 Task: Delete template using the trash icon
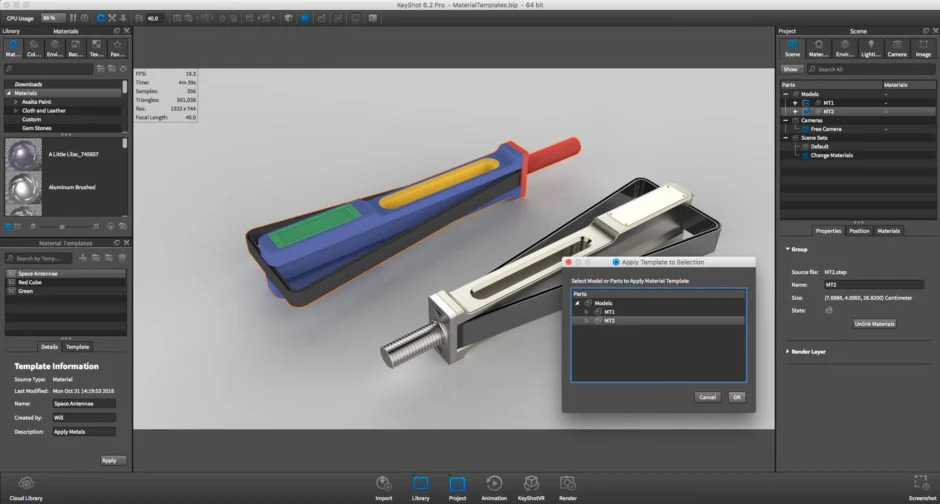click(x=121, y=258)
